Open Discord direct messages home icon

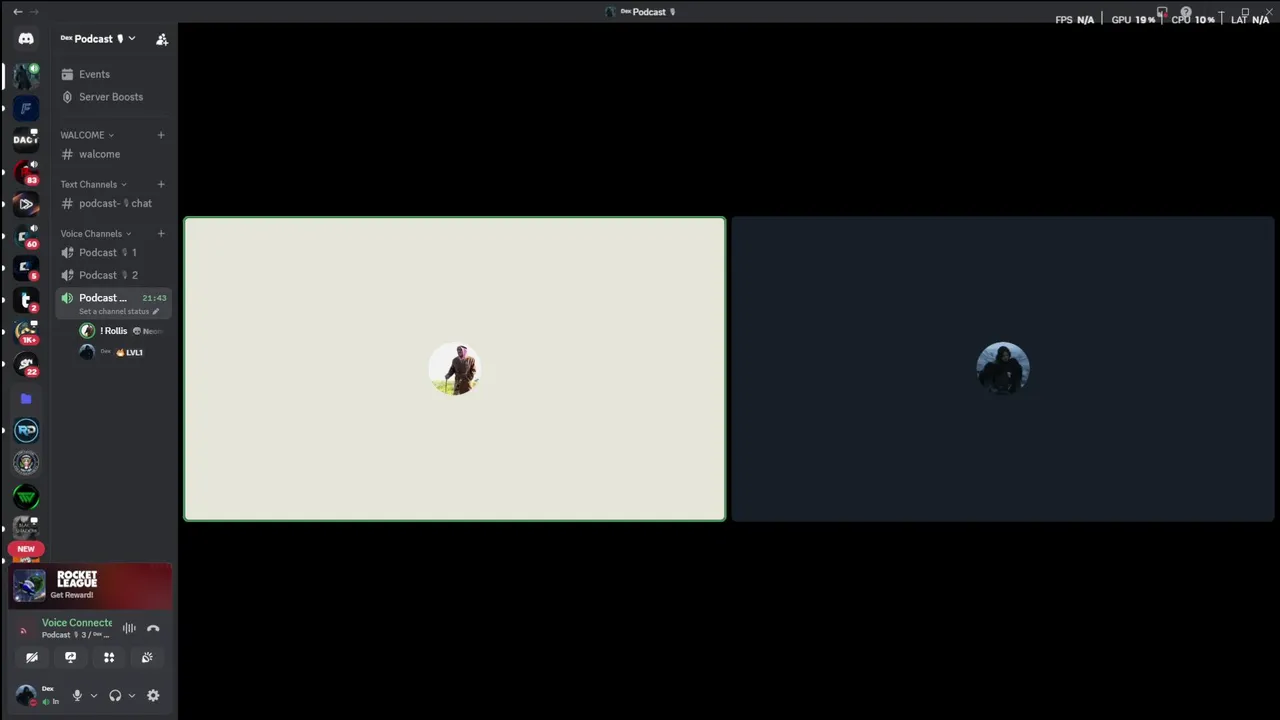click(x=26, y=39)
